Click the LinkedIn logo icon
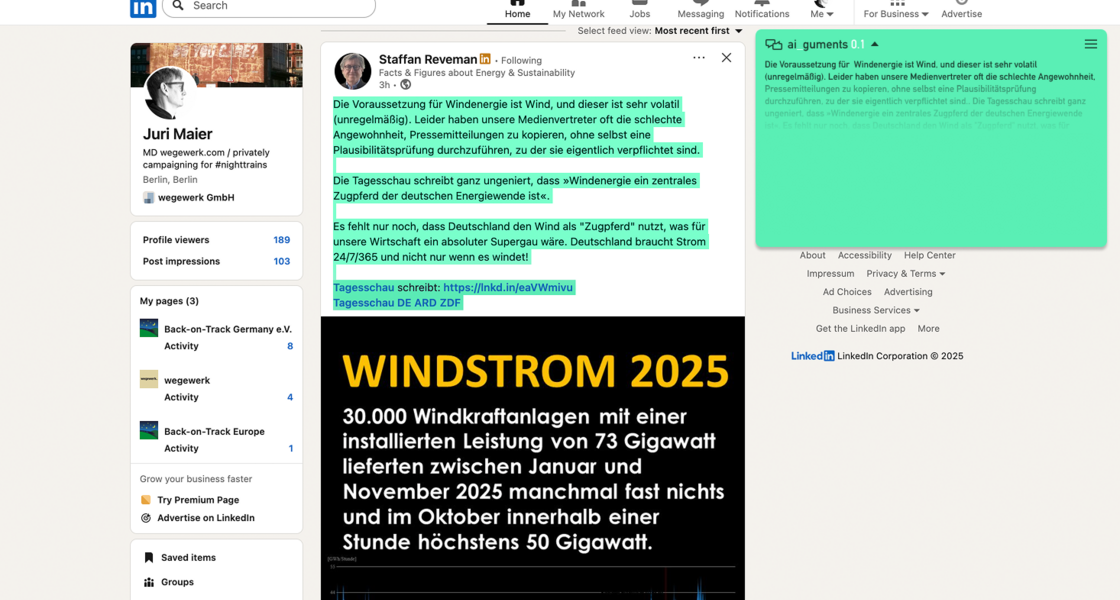Image resolution: width=1120 pixels, height=600 pixels. 143,8
